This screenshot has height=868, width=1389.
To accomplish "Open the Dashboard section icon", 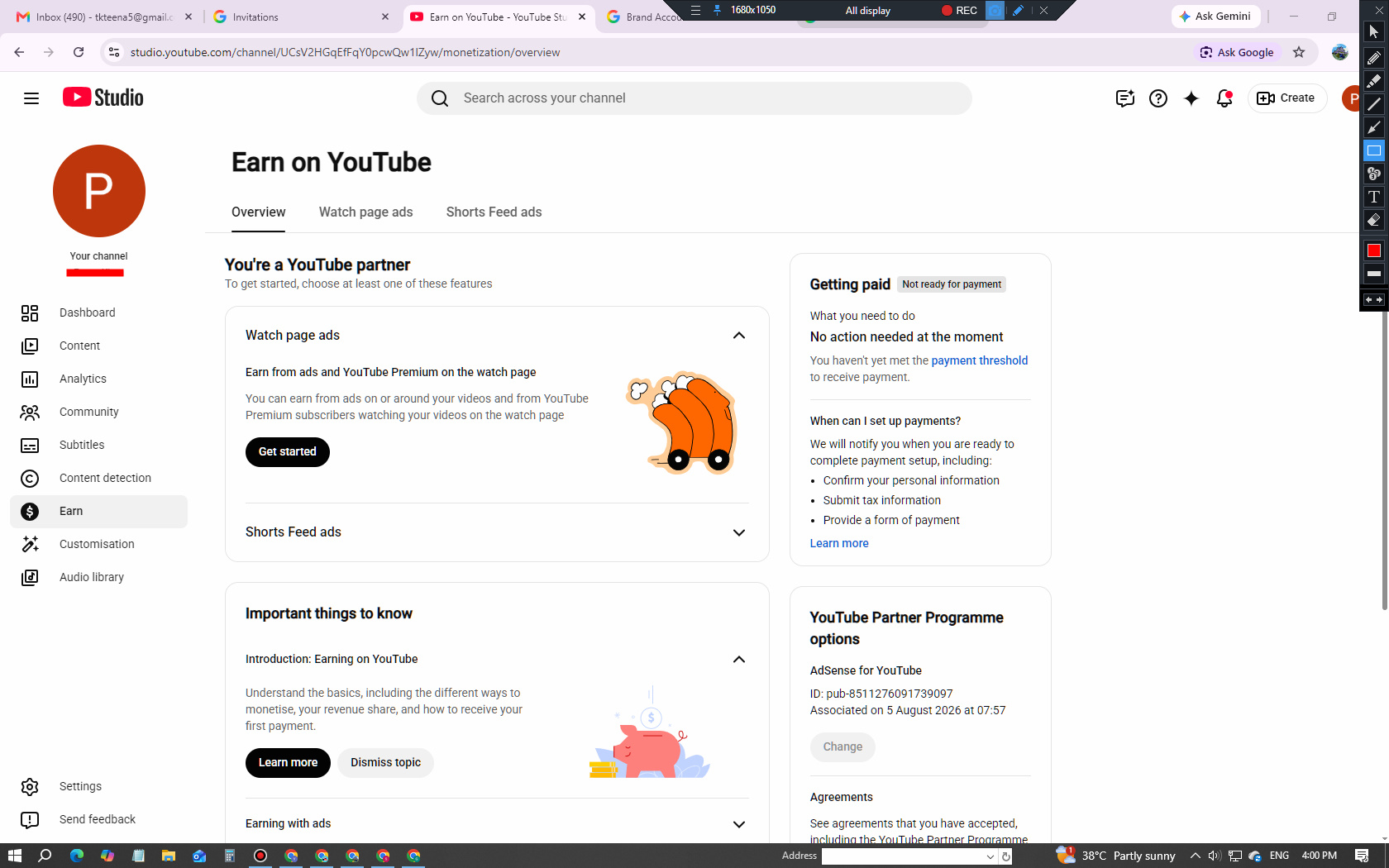I will (x=30, y=313).
